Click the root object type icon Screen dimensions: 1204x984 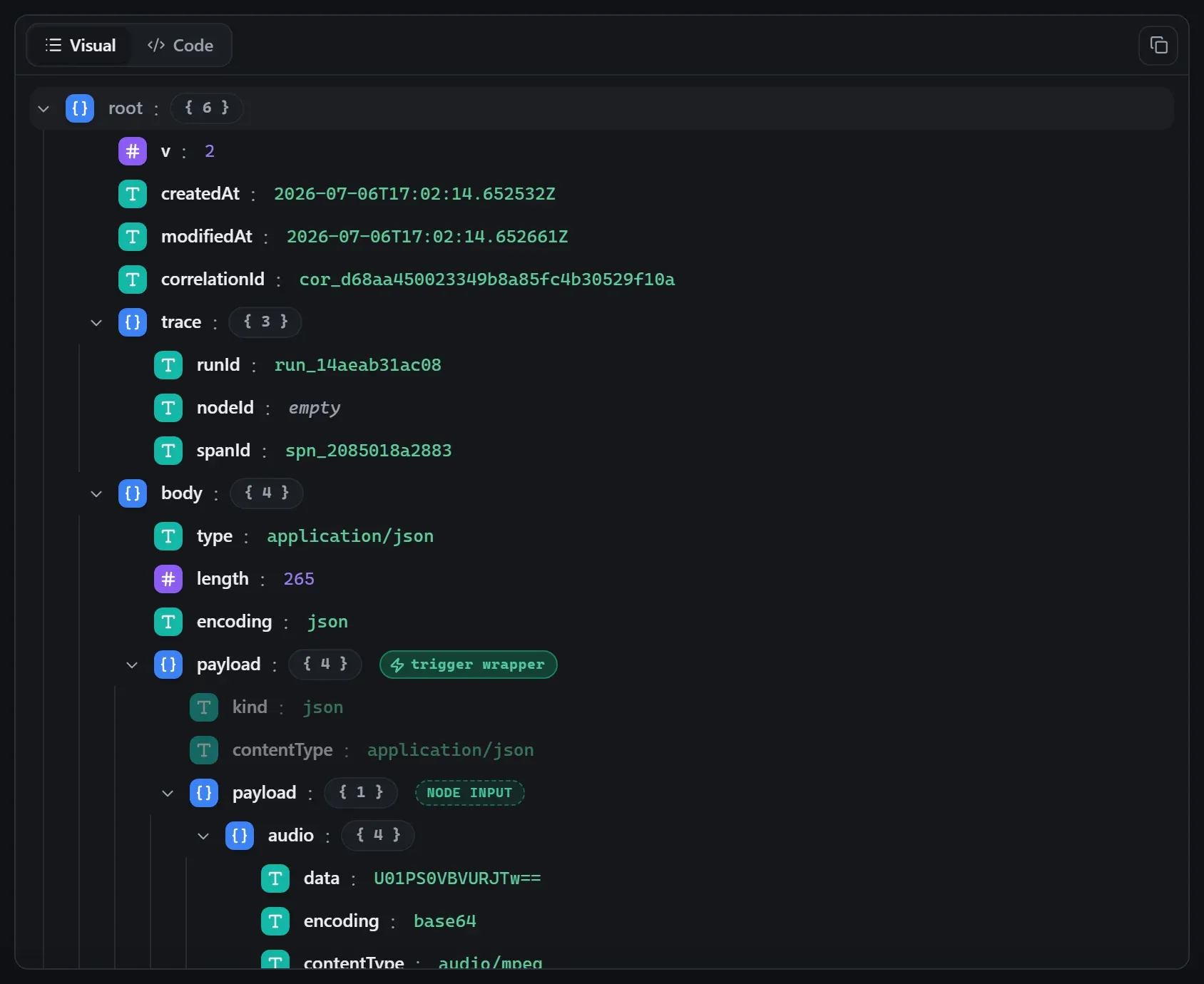coord(80,108)
